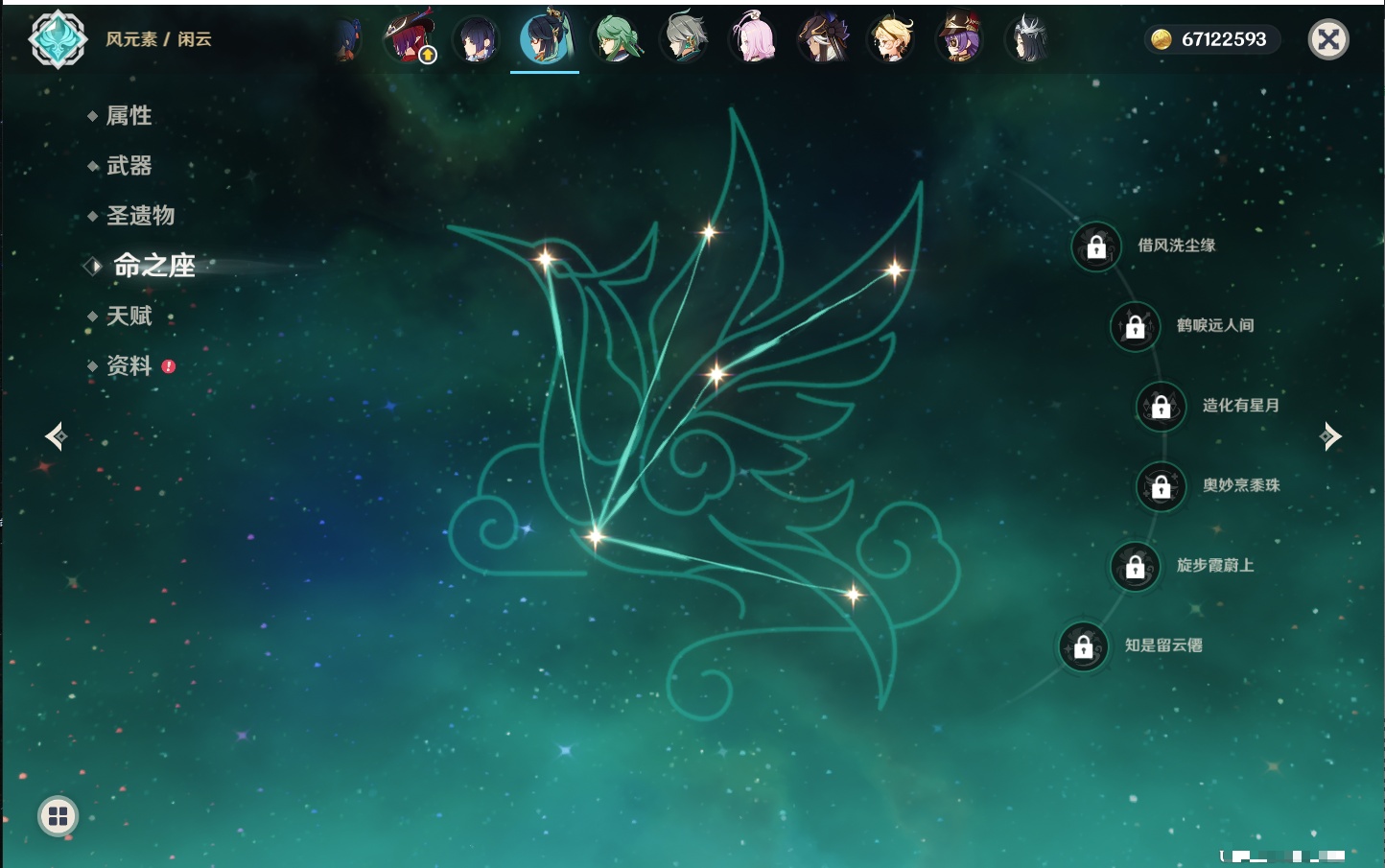Select the green-haired character portrait
This screenshot has height=868, width=1385.
[x=615, y=39]
